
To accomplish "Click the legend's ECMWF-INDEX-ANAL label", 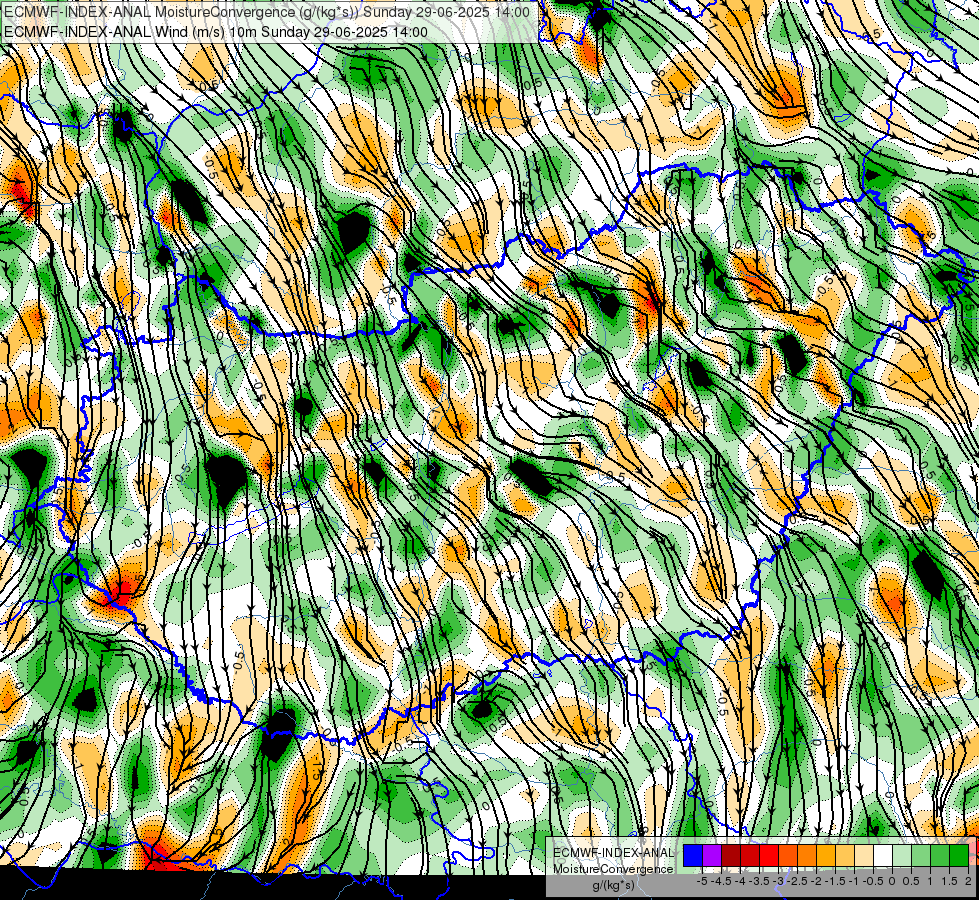I will point(614,853).
